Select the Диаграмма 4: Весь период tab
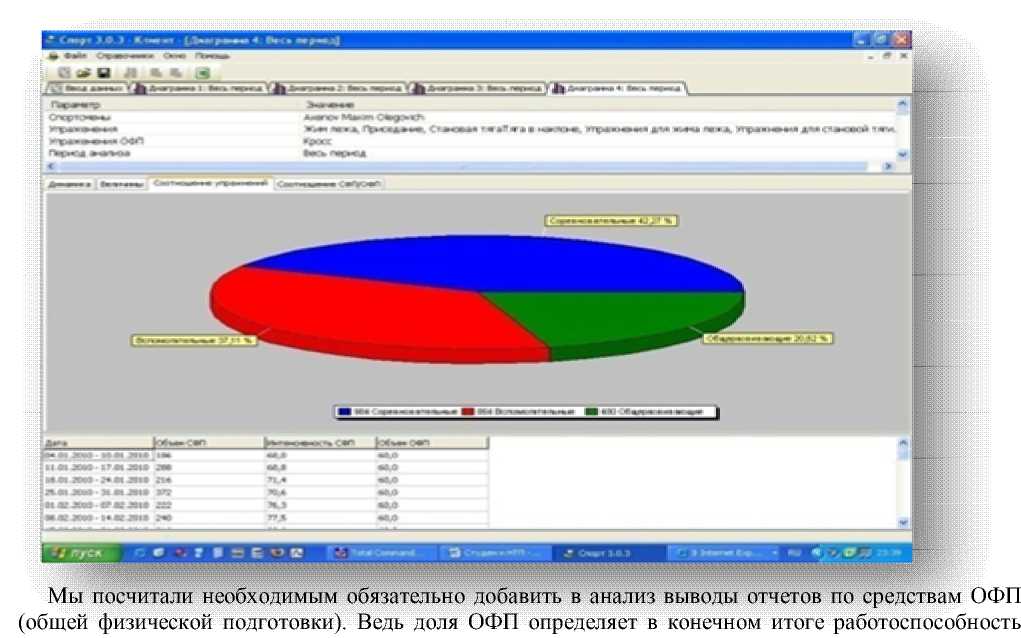Viewport: 1021px width, 638px height. click(x=617, y=88)
